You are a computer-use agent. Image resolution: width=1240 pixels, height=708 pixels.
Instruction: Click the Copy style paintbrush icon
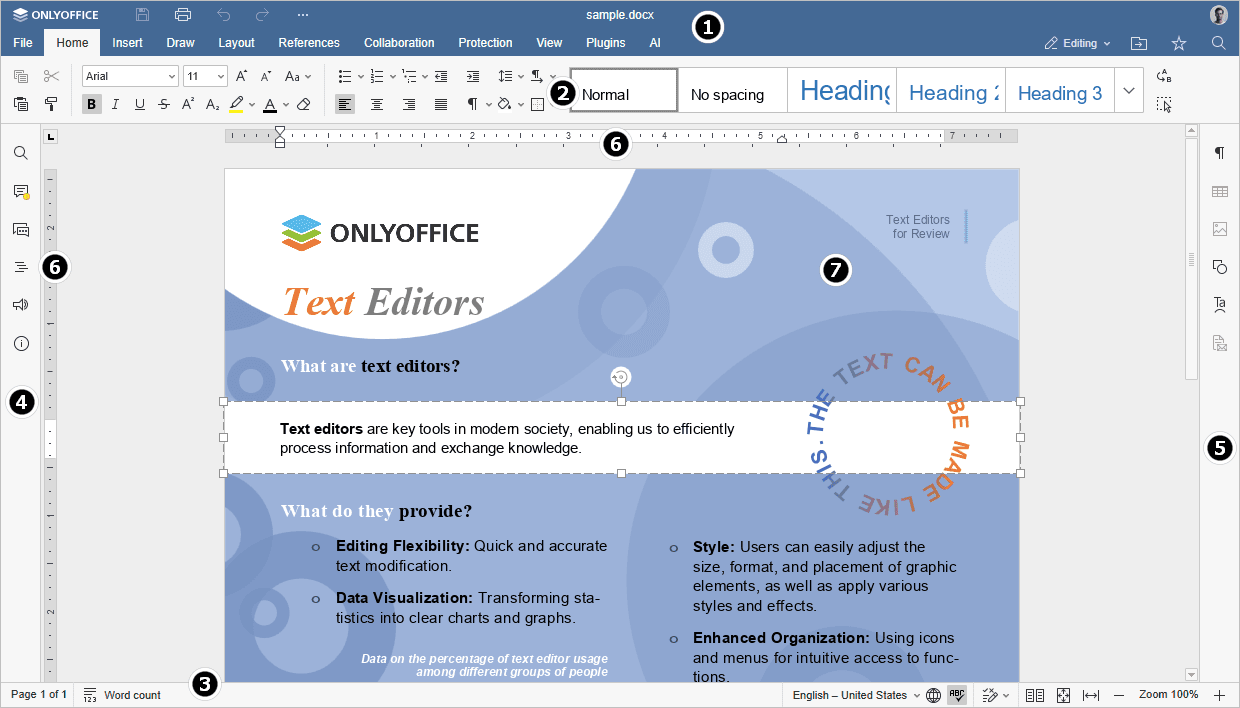[52, 104]
